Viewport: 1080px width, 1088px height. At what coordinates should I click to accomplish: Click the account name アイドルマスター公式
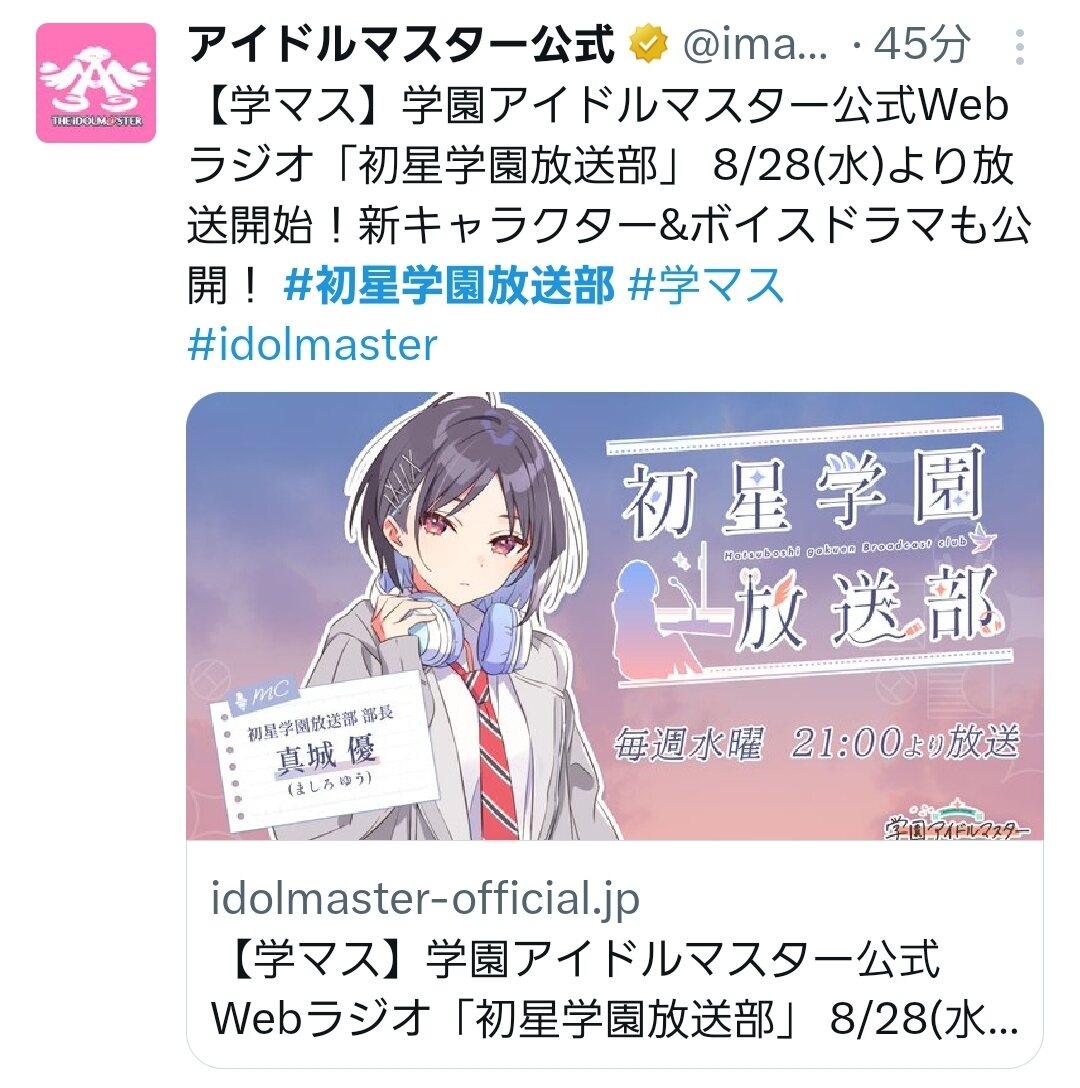coord(401,44)
